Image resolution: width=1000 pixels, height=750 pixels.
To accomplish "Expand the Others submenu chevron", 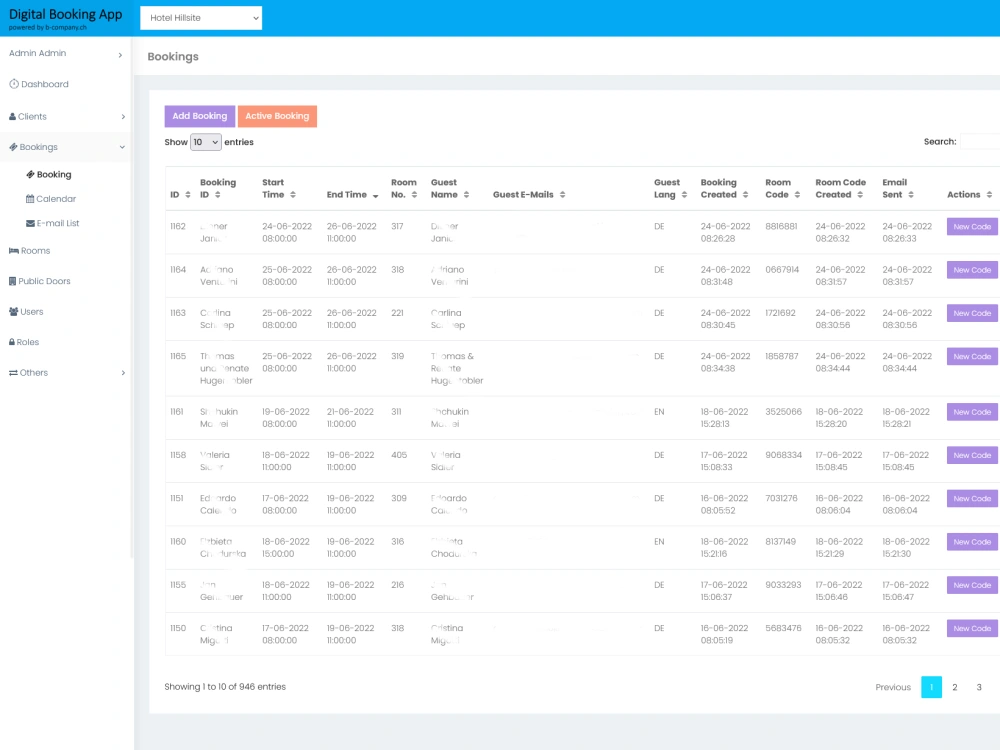I will (x=123, y=373).
